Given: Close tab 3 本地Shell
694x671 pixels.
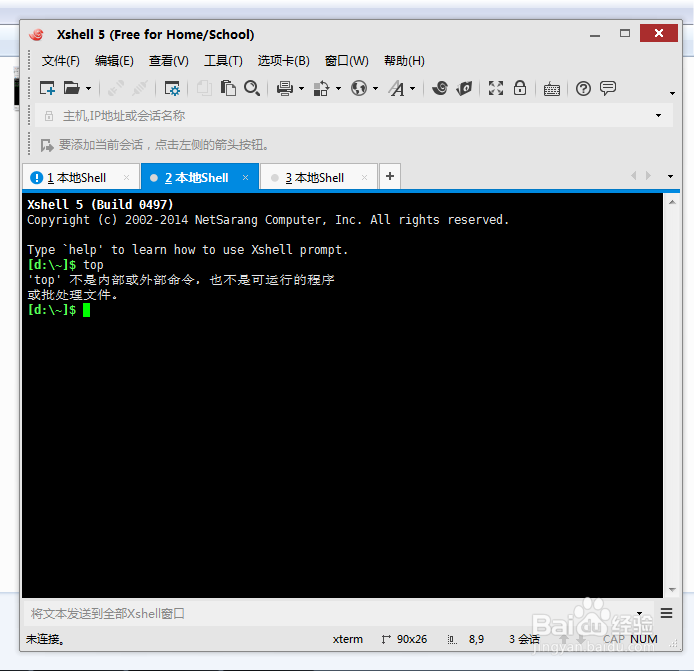Looking at the screenshot, I should [364, 177].
